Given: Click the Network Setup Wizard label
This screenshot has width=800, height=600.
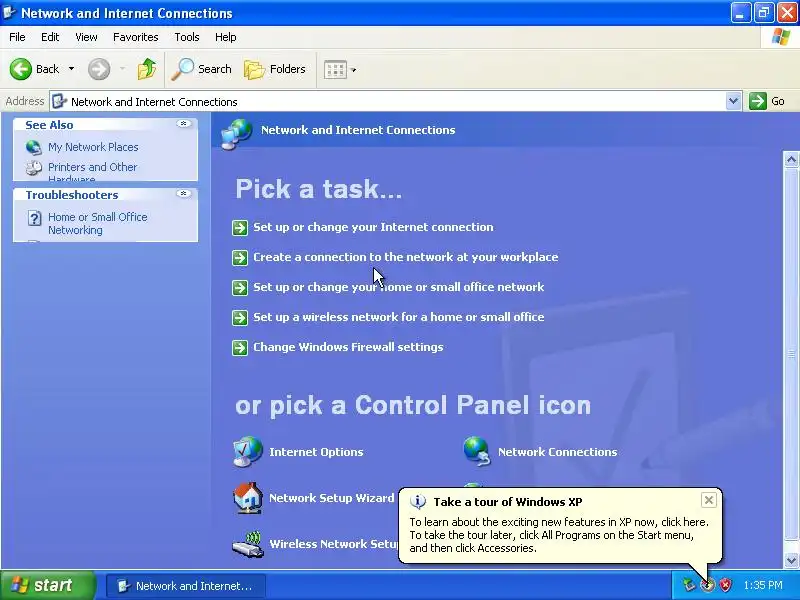Looking at the screenshot, I should (x=332, y=498).
